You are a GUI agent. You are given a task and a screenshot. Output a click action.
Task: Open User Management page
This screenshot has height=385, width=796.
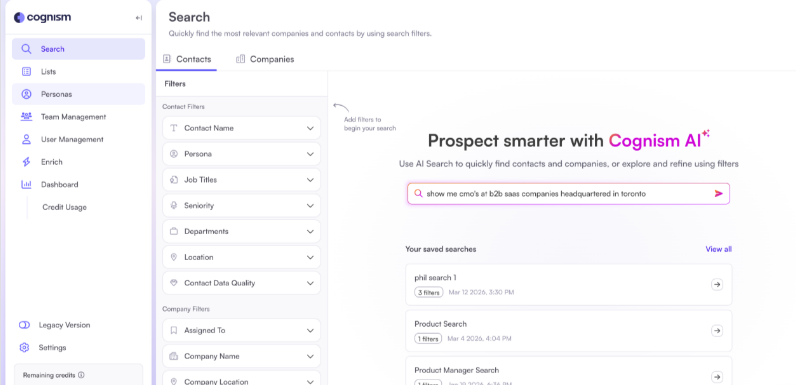pyautogui.click(x=78, y=139)
